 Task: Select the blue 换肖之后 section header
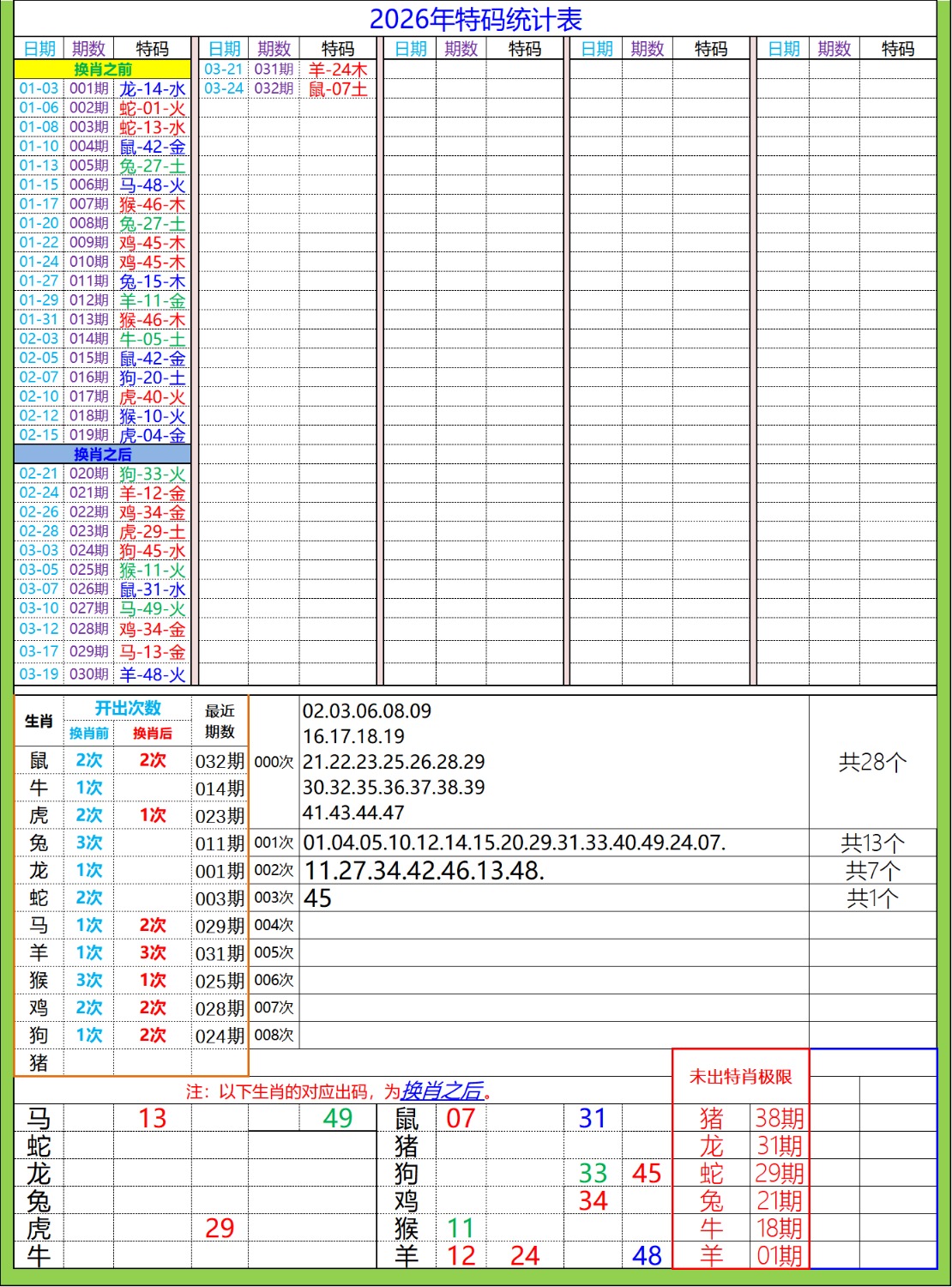[102, 455]
